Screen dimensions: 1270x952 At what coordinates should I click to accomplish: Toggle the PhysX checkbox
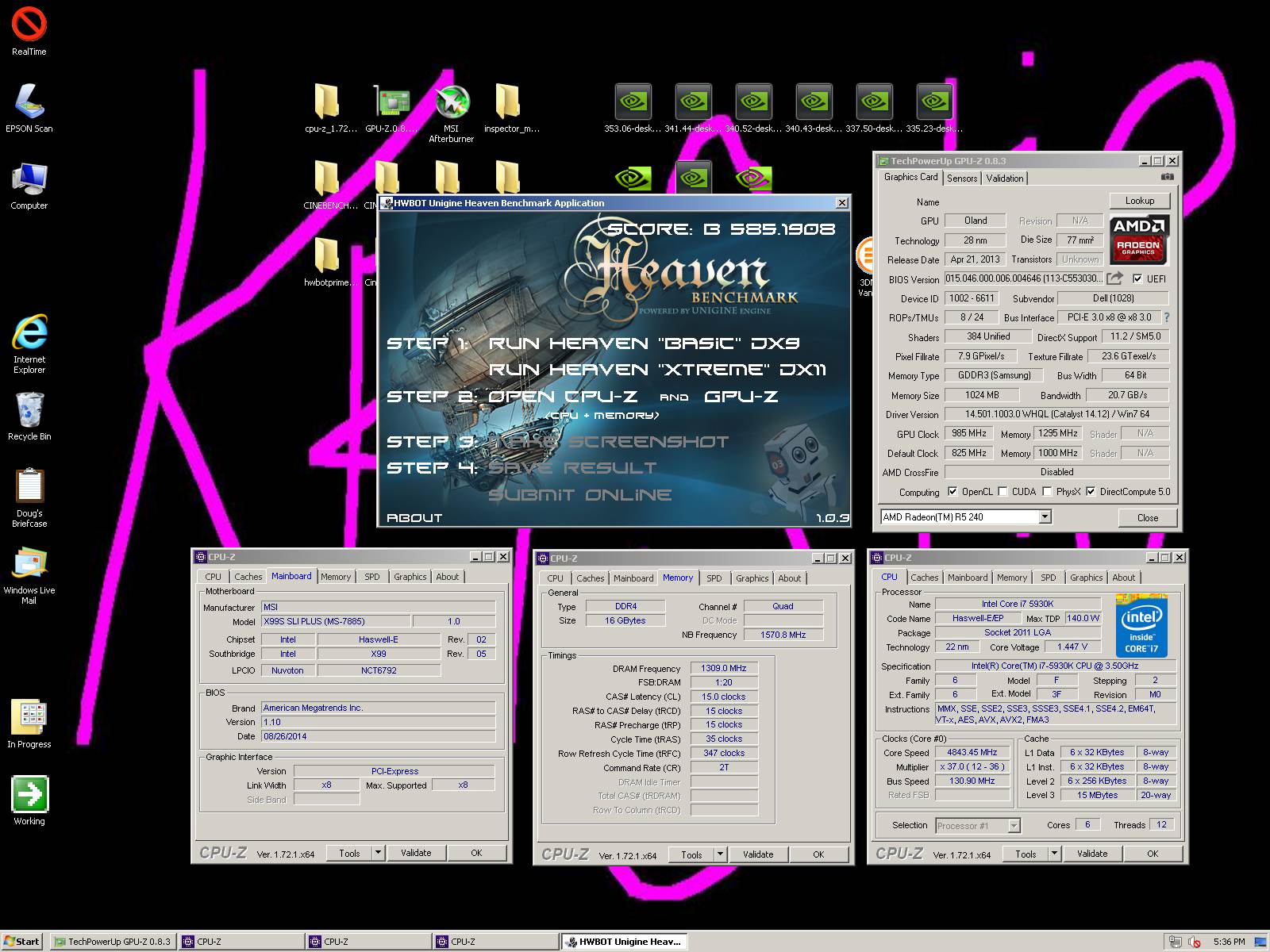pyautogui.click(x=1047, y=491)
